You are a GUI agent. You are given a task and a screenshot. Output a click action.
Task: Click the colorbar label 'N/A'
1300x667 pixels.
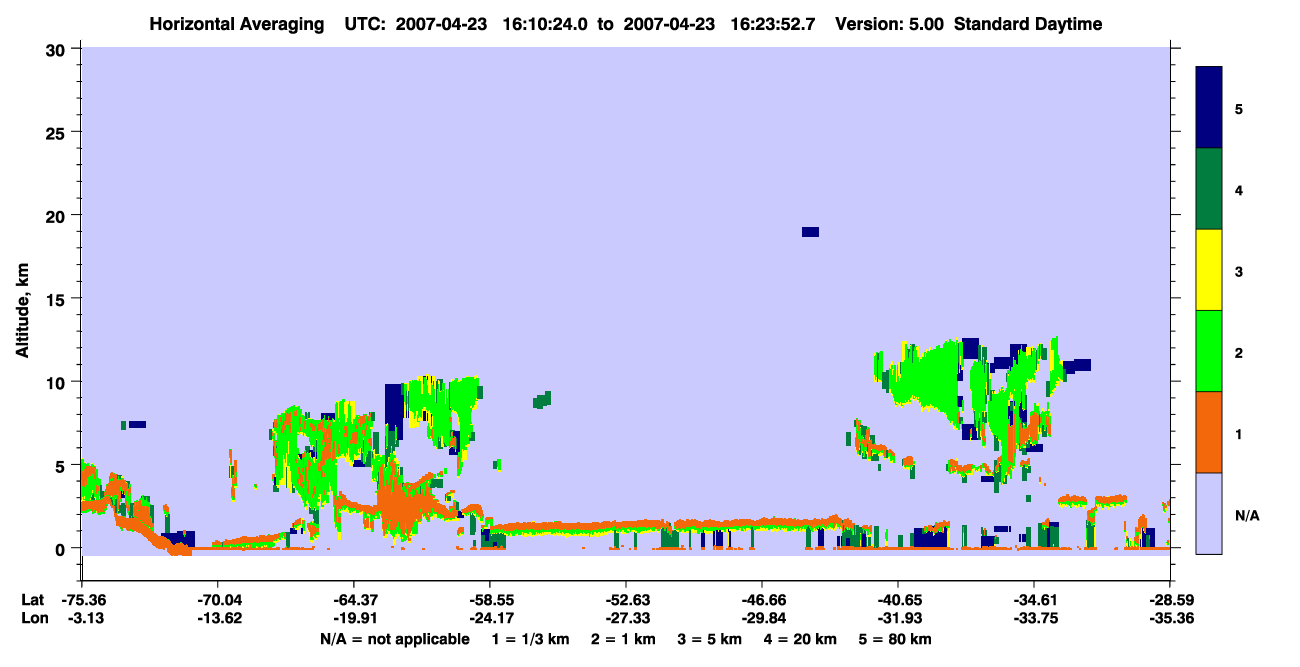click(1246, 516)
